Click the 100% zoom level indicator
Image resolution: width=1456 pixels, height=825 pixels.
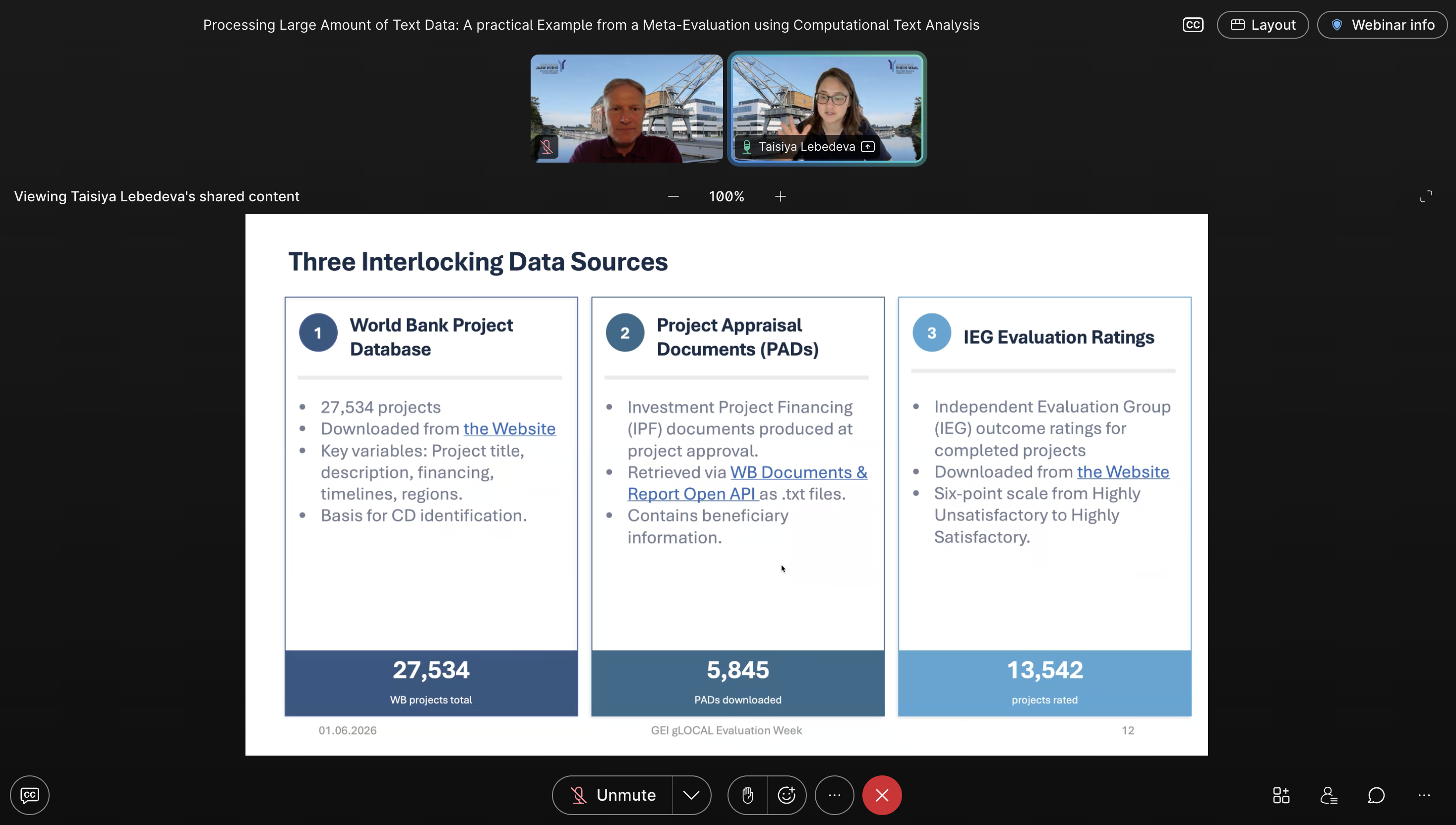727,197
